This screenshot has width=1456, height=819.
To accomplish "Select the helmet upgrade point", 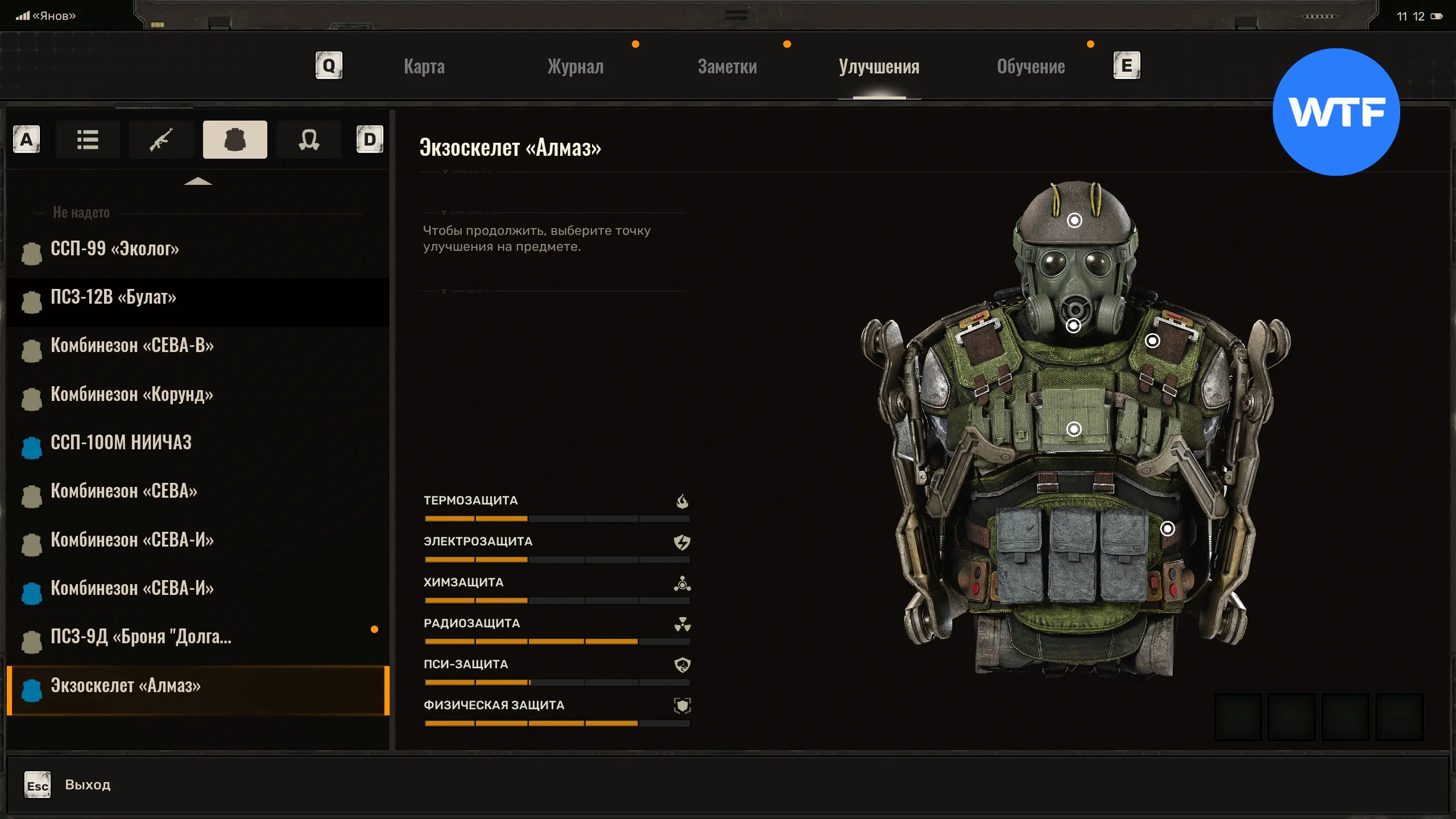I will coord(1074,220).
